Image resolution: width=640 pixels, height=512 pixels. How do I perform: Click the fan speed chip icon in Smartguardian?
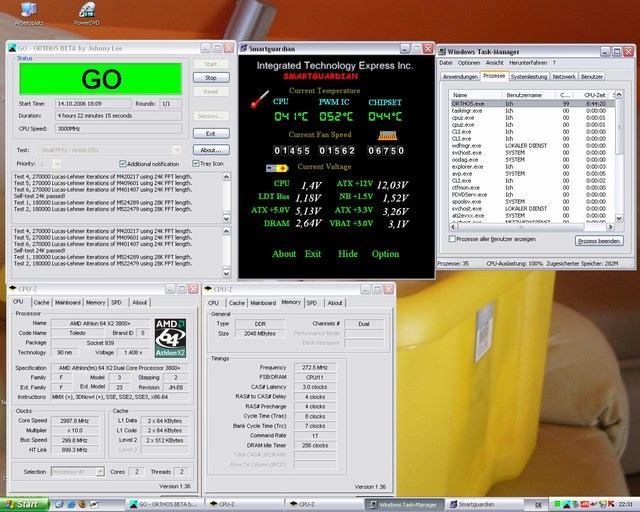(x=388, y=135)
